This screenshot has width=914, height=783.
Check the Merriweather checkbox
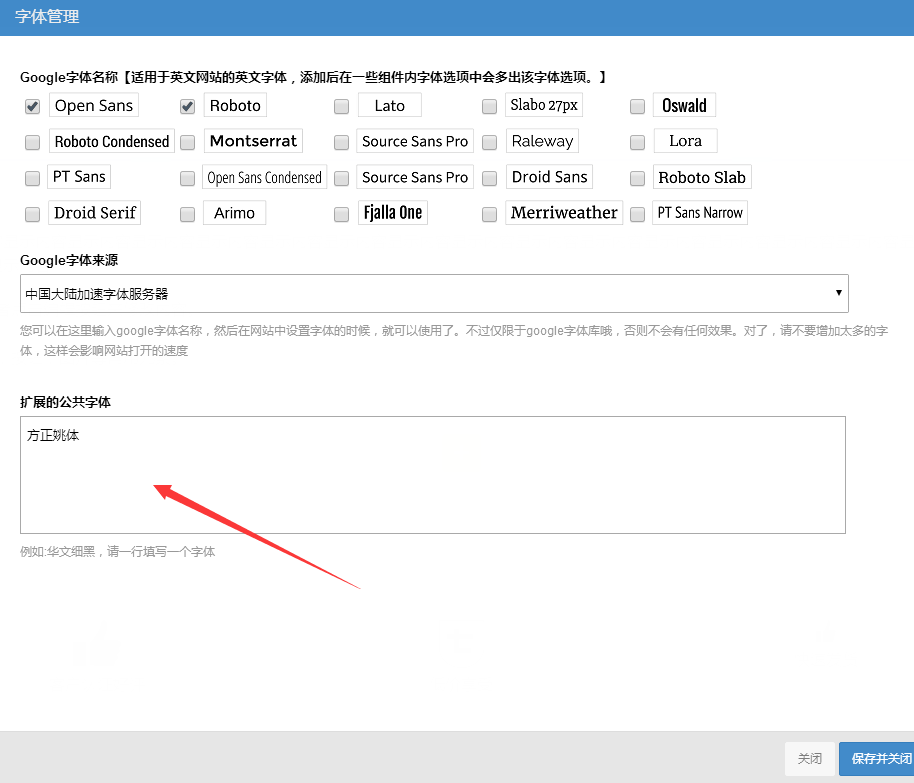click(x=489, y=214)
